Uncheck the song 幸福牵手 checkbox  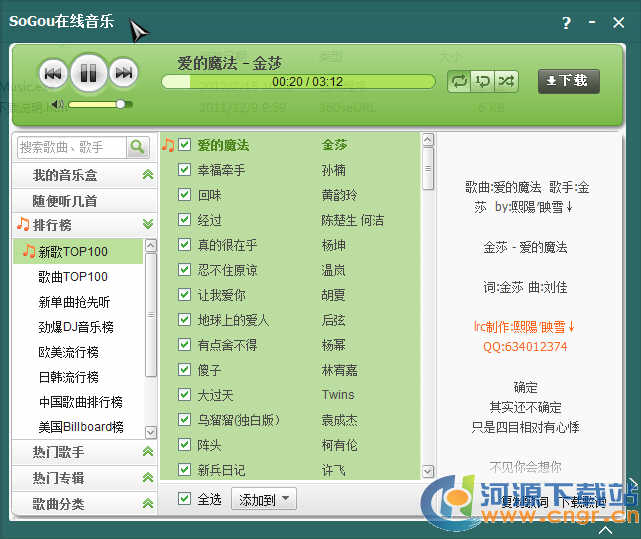(184, 170)
